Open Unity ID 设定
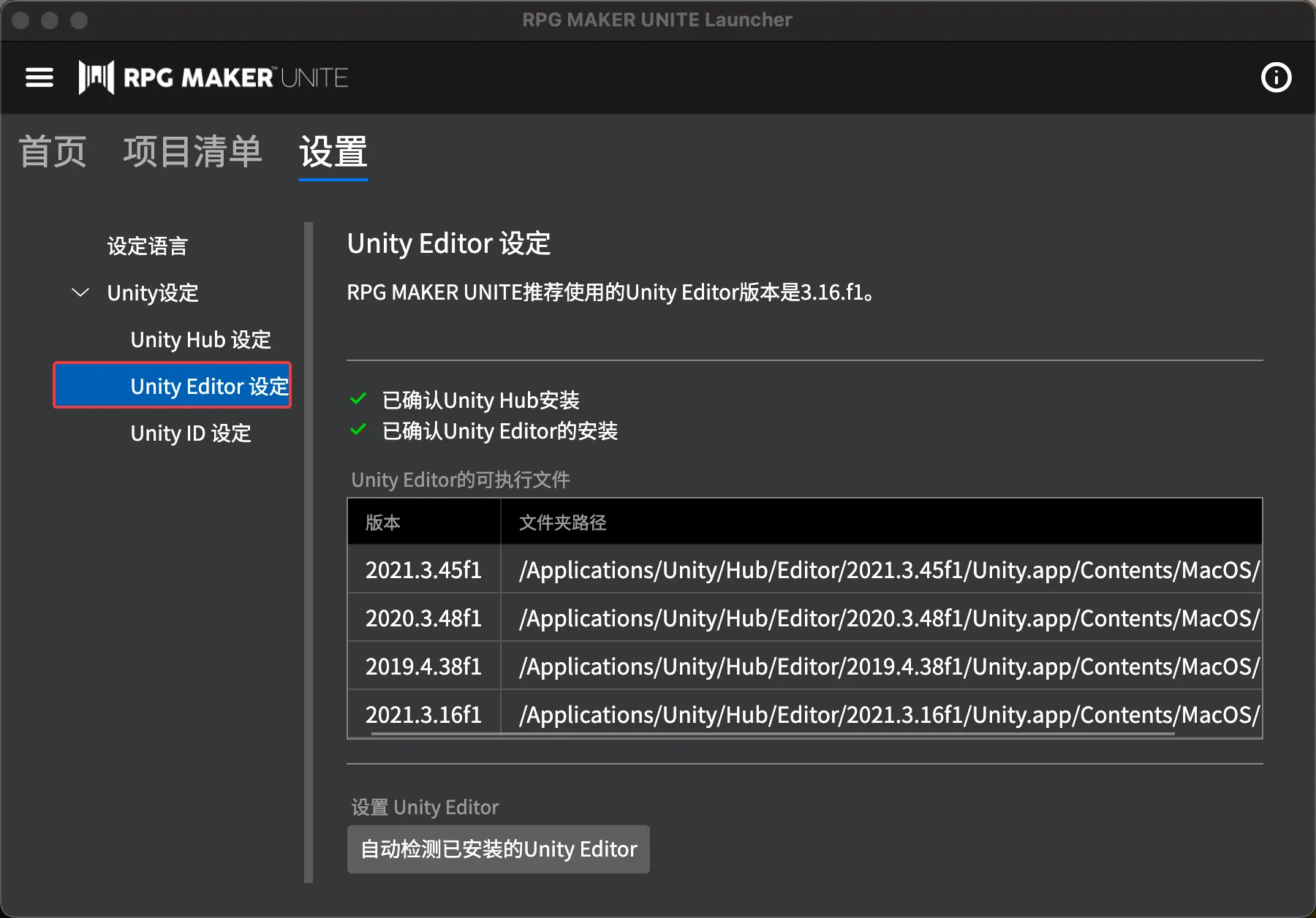 (x=191, y=433)
